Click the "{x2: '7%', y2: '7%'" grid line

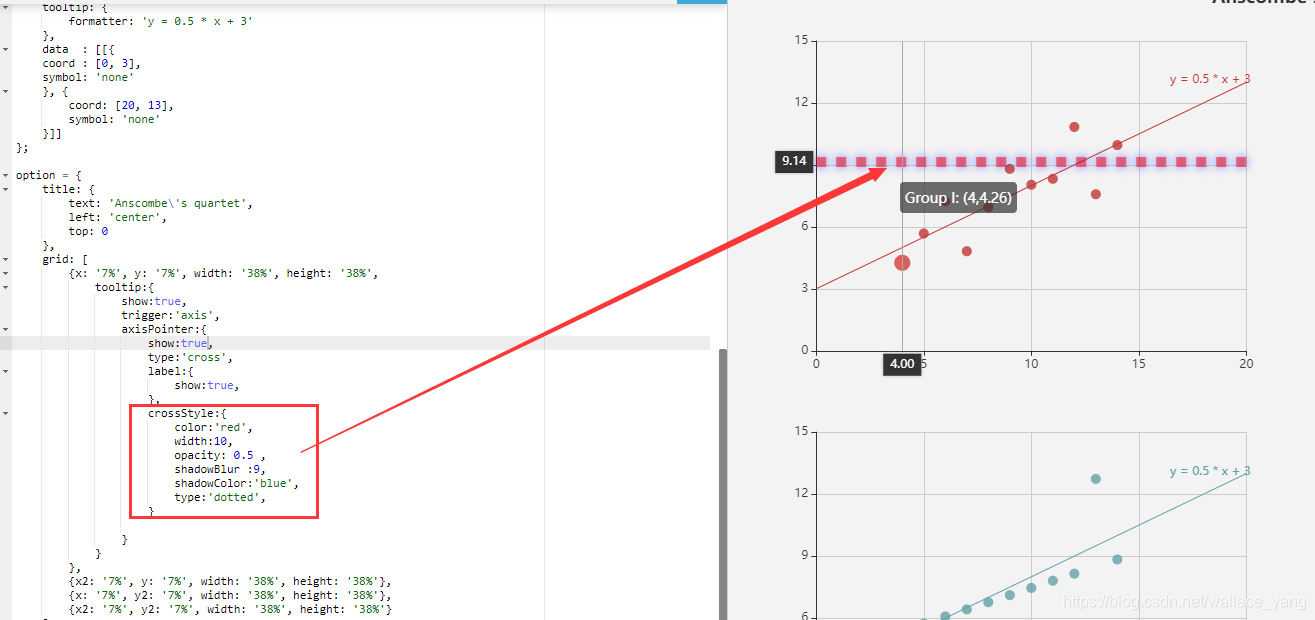tap(230, 609)
